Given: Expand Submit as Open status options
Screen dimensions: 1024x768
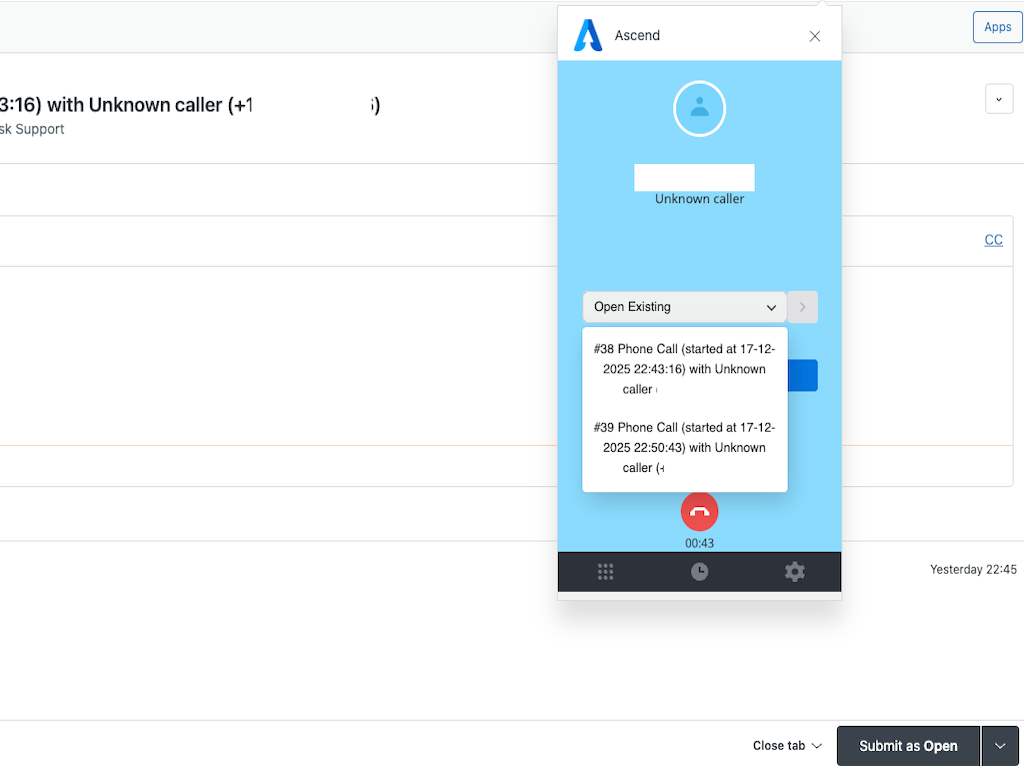Looking at the screenshot, I should tap(1000, 746).
